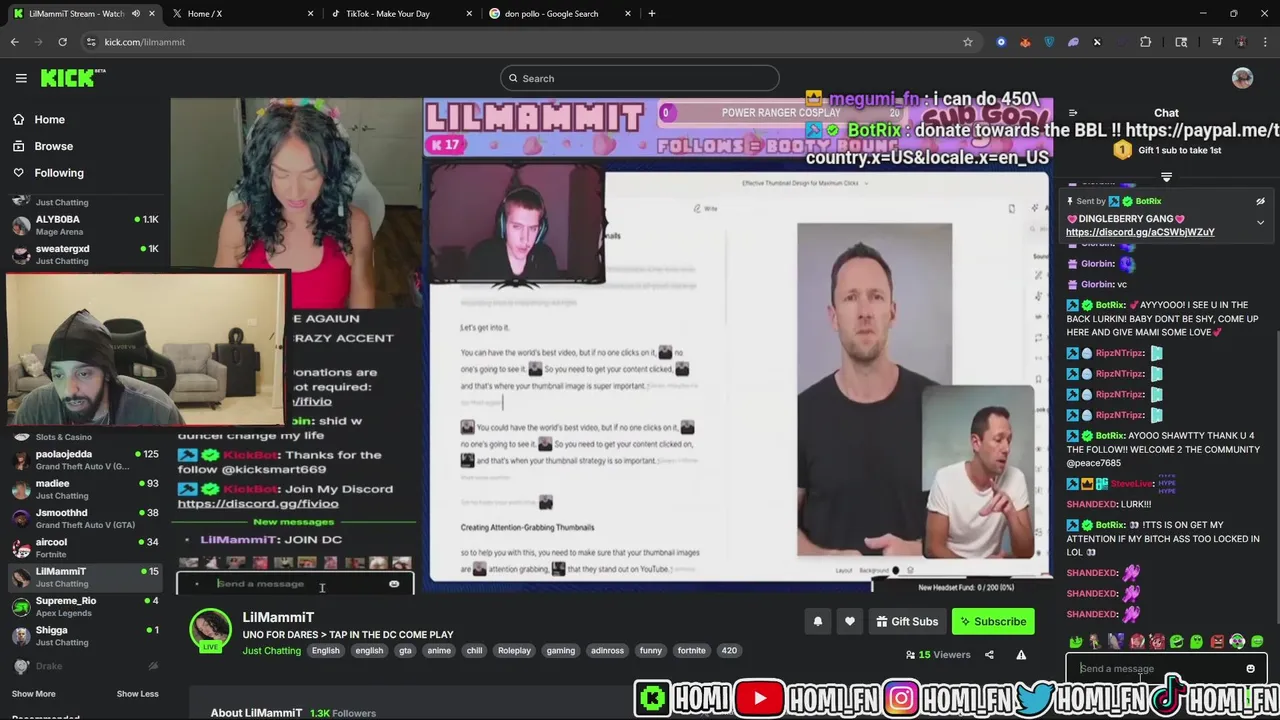The height and width of the screenshot is (720, 1280).
Task: Click the notification bell next to Gift Subs
Action: point(817,621)
